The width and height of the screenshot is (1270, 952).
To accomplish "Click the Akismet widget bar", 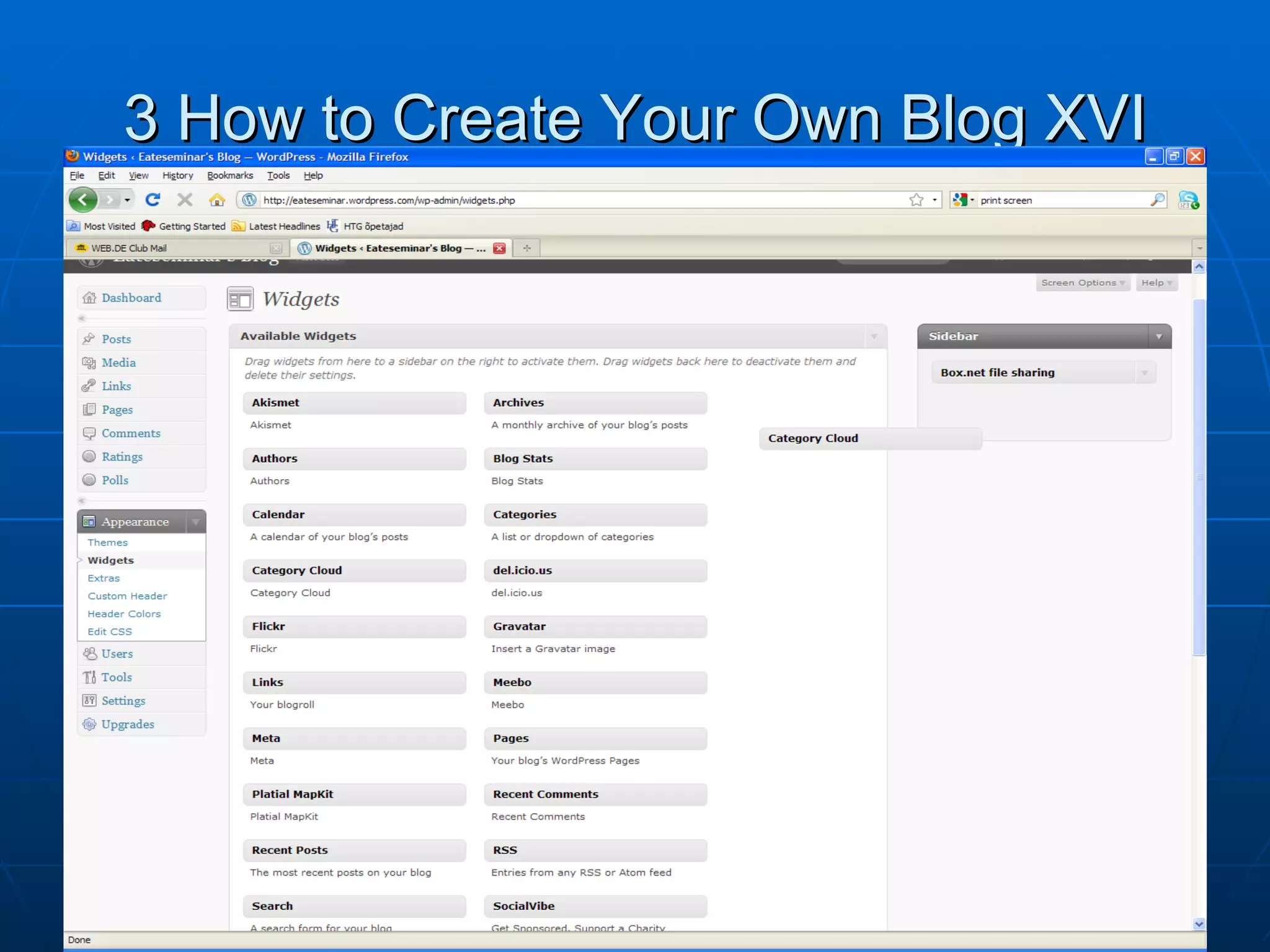I will pos(355,403).
